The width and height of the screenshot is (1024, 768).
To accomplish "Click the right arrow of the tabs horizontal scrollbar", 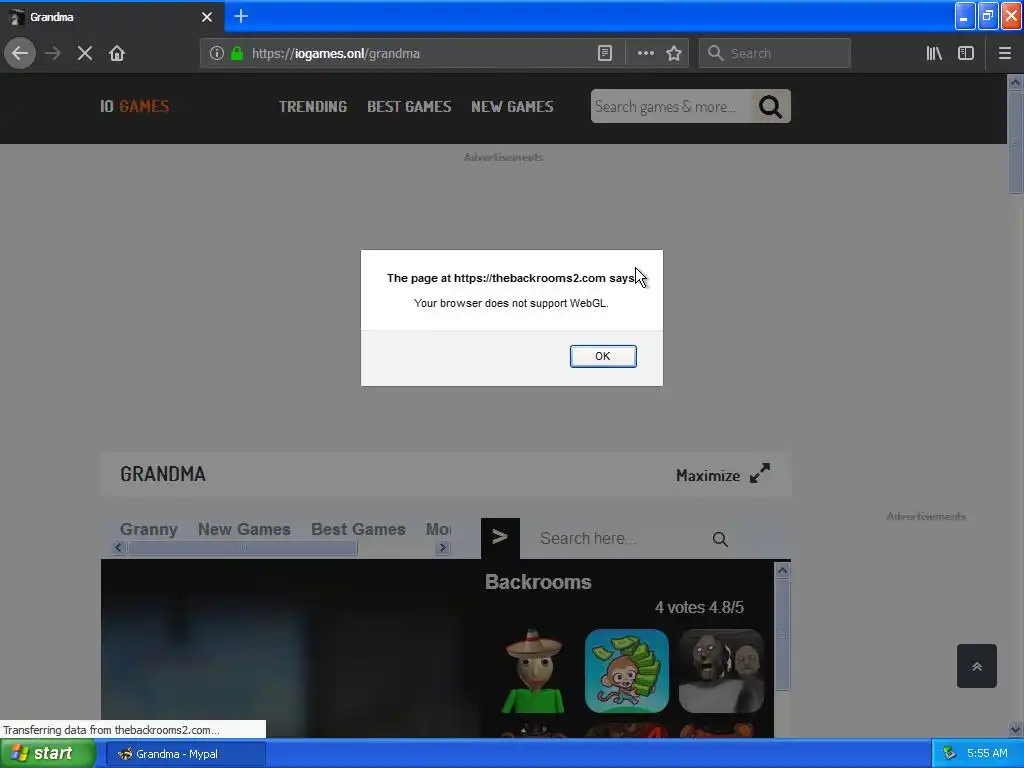I will pos(442,547).
